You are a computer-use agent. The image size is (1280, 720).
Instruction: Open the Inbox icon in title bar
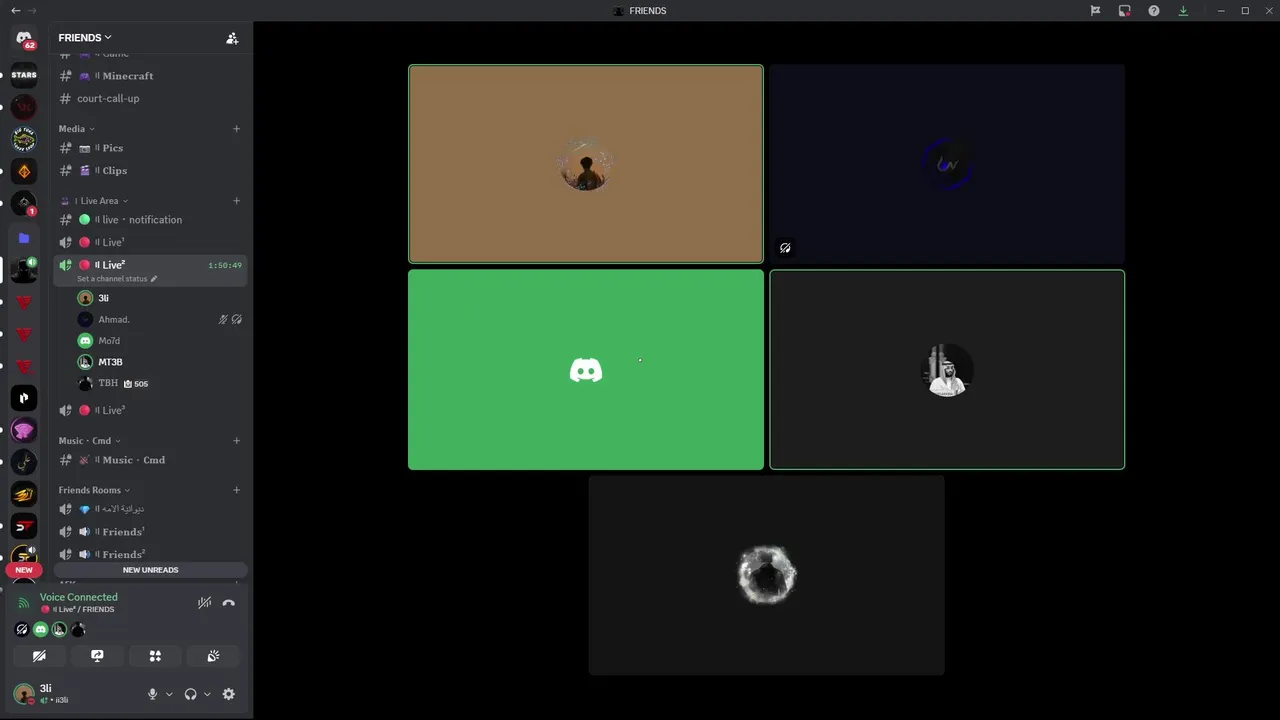click(1124, 11)
